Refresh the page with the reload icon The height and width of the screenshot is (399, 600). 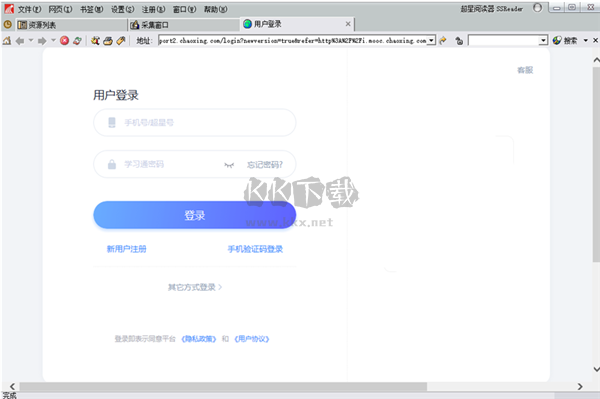click(x=77, y=41)
